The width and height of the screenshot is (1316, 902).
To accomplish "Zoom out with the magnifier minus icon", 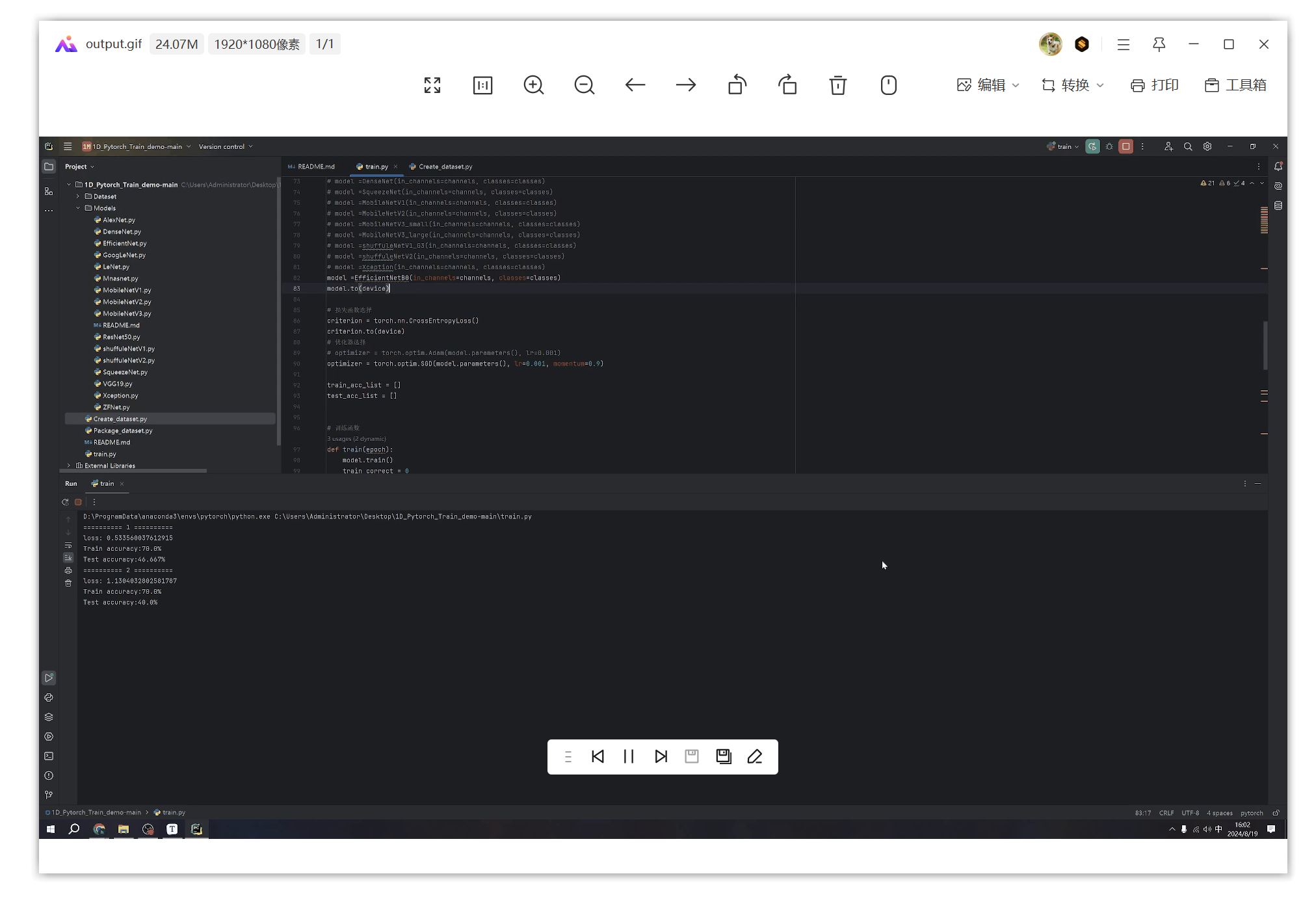I will click(x=585, y=85).
